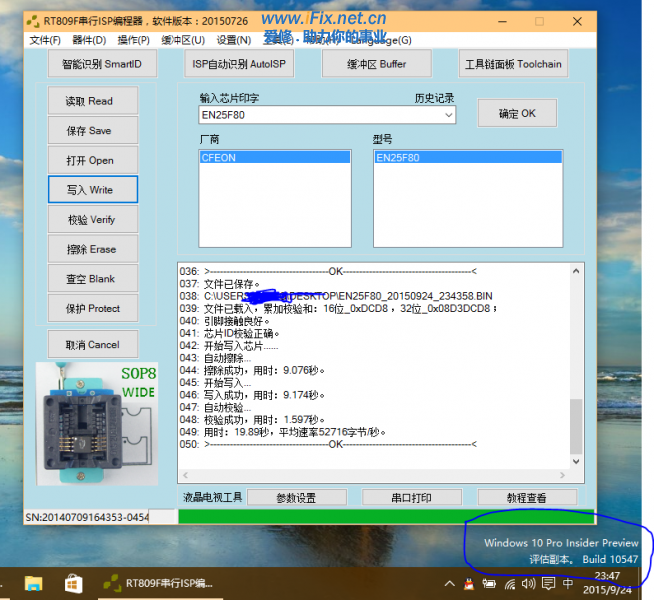Click the 写入 Write button
This screenshot has height=600, width=654.
[92, 189]
